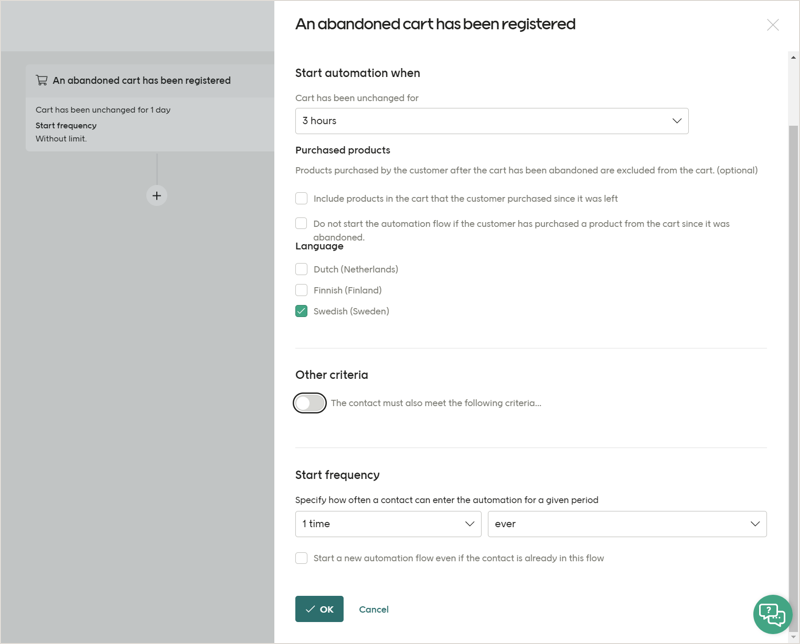Enable 'The contact must also meet the following criteria'
This screenshot has height=644, width=800.
click(311, 402)
